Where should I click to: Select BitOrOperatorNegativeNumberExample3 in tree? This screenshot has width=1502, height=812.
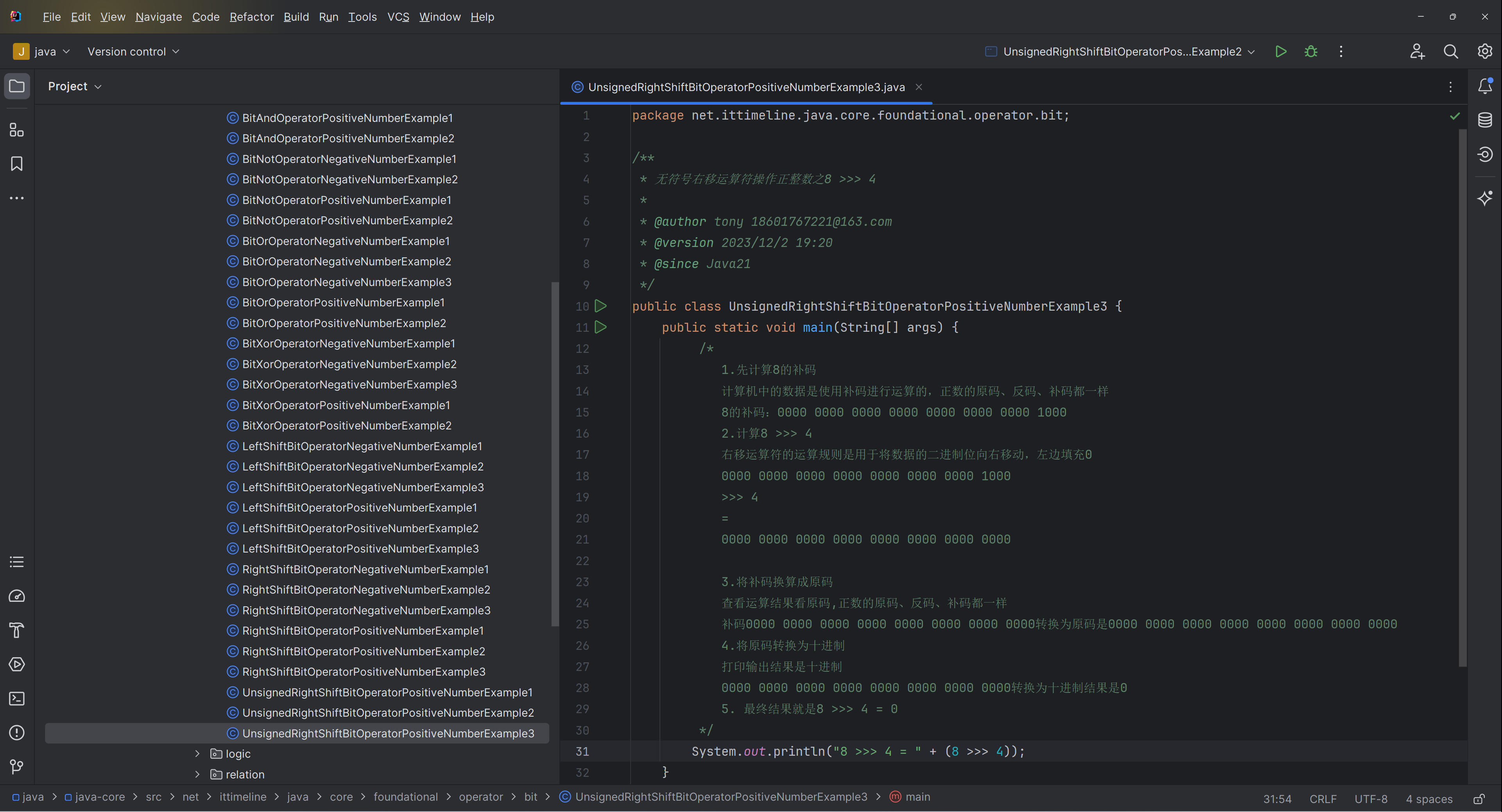click(346, 282)
